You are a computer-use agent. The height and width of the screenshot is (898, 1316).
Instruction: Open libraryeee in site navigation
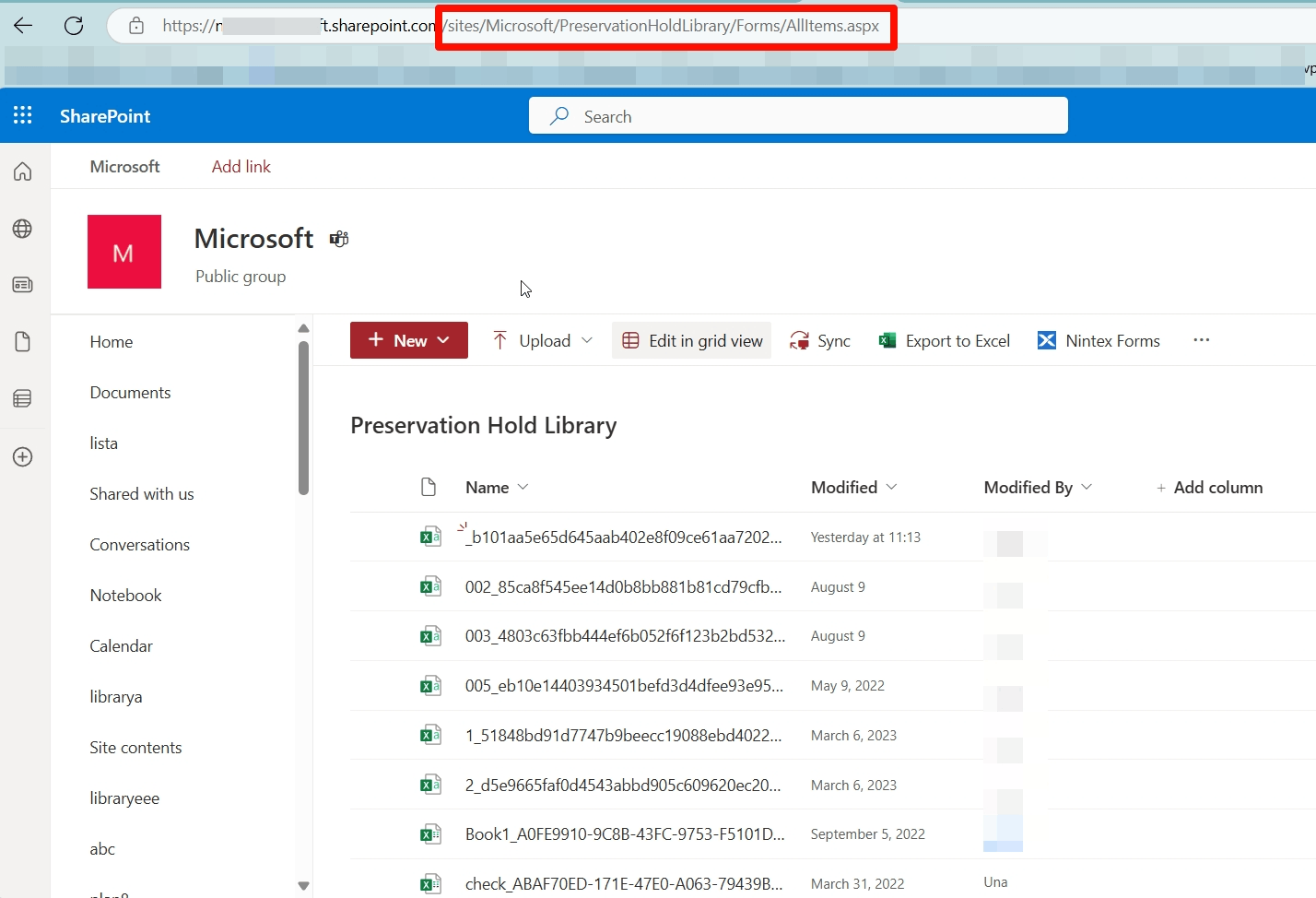click(124, 798)
